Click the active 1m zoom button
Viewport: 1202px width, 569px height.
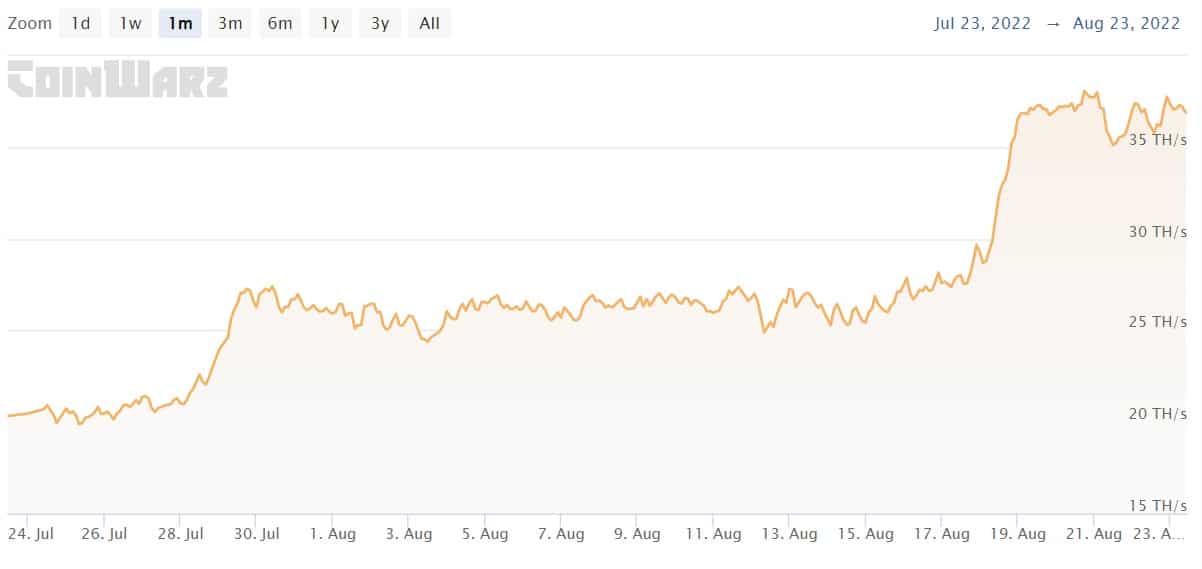click(x=180, y=23)
